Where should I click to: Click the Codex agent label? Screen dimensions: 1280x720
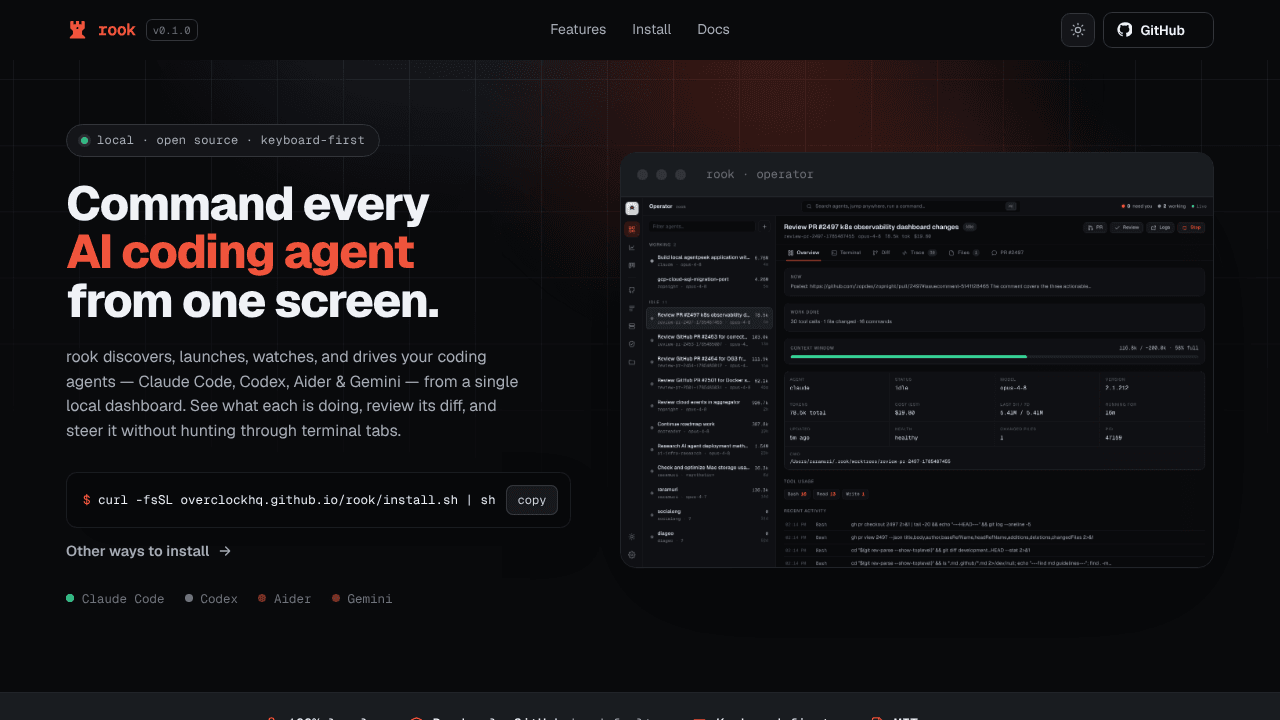coord(211,599)
